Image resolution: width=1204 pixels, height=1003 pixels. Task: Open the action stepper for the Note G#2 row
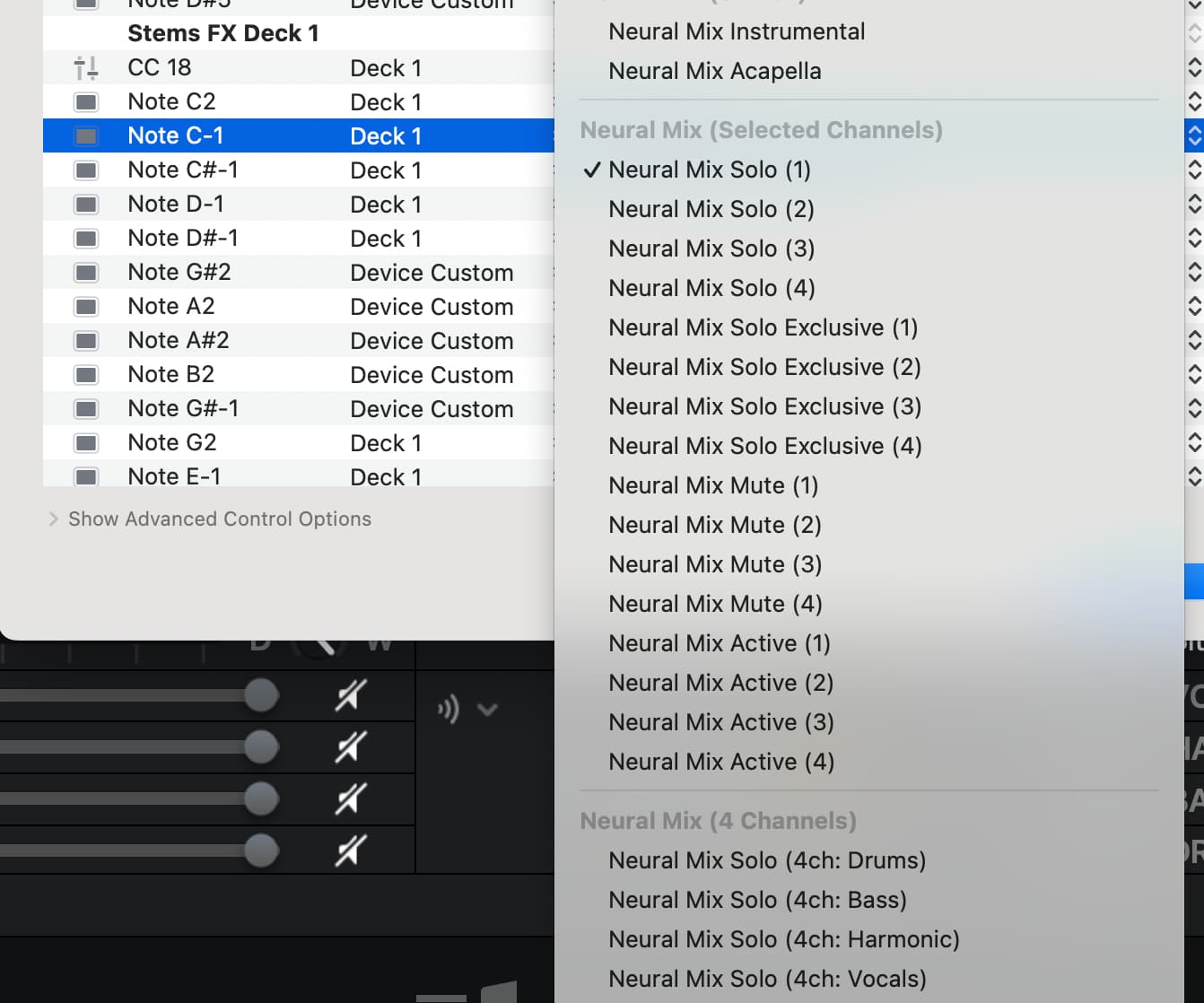click(x=1194, y=272)
